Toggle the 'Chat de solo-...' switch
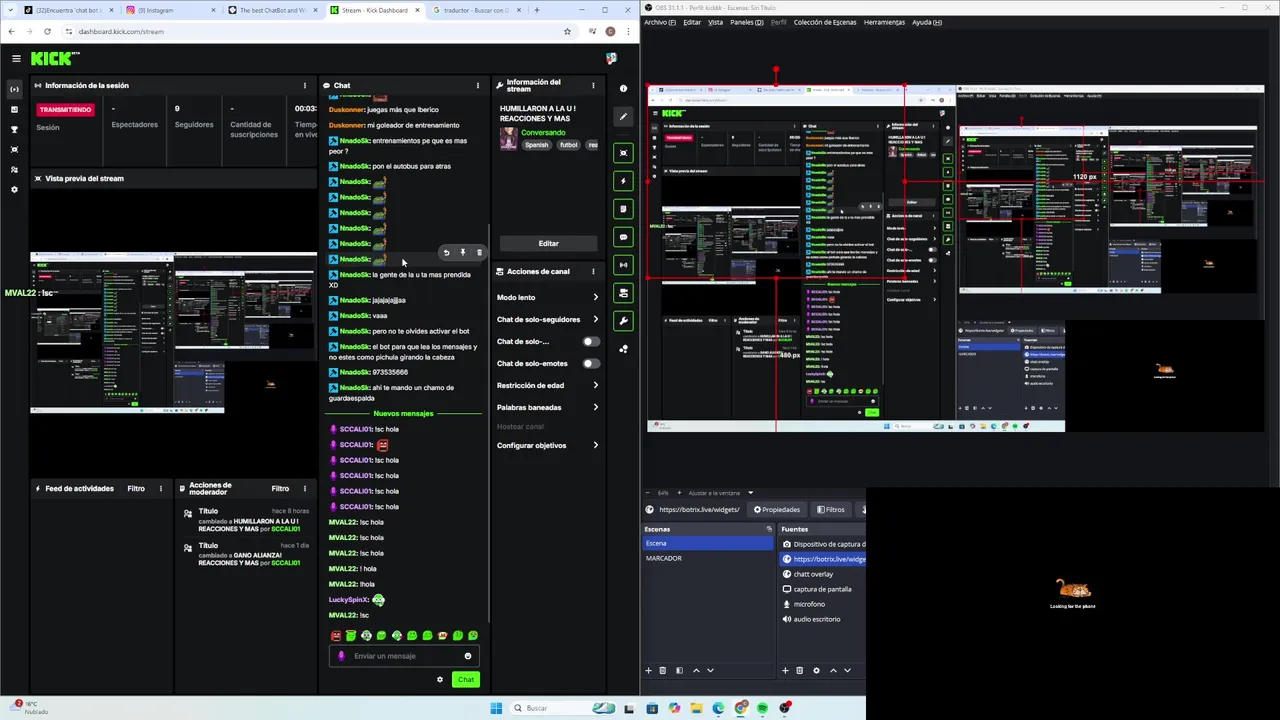This screenshot has width=1280, height=720. (591, 342)
